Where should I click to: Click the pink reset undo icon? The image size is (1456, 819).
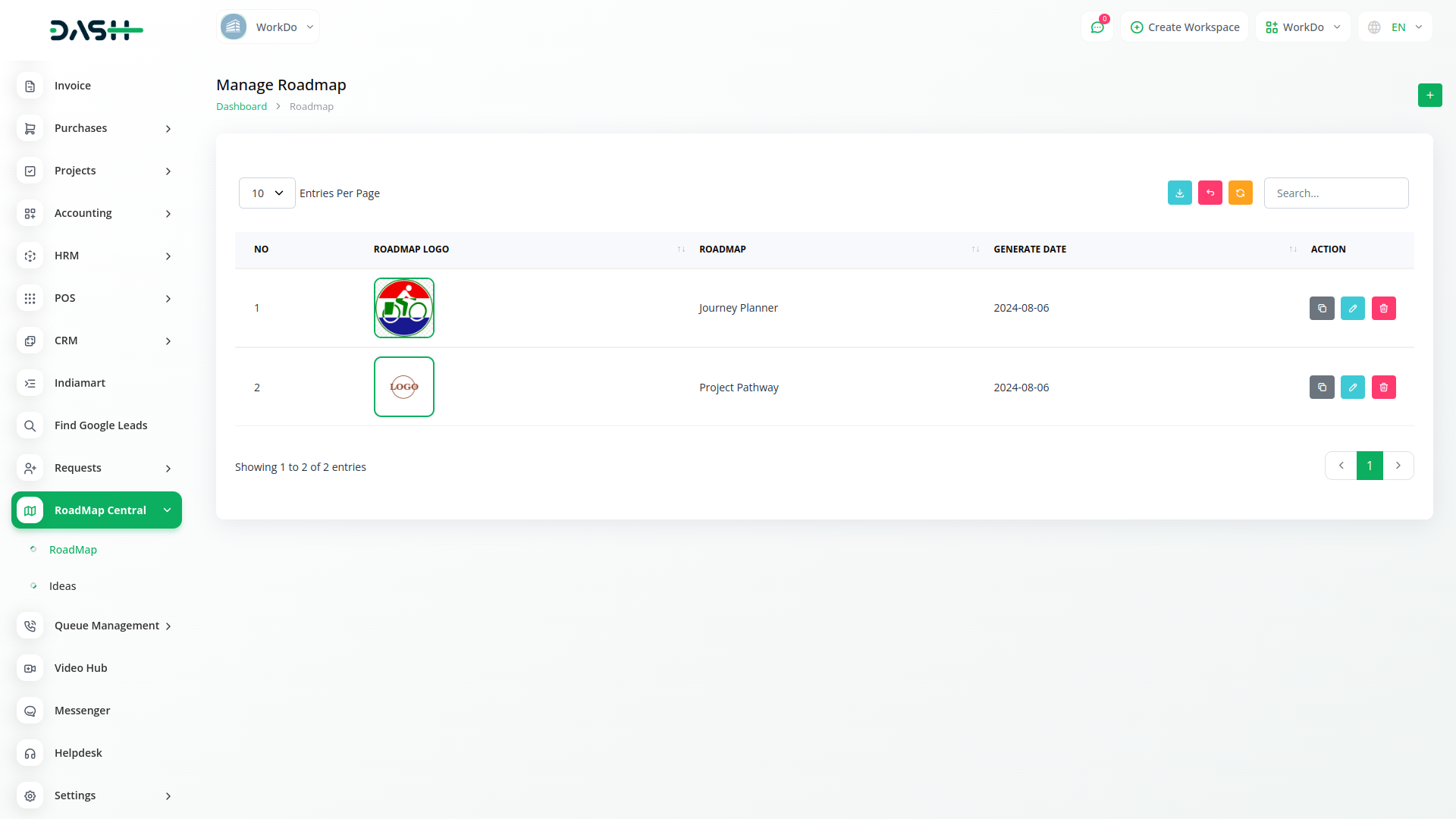pyautogui.click(x=1210, y=193)
